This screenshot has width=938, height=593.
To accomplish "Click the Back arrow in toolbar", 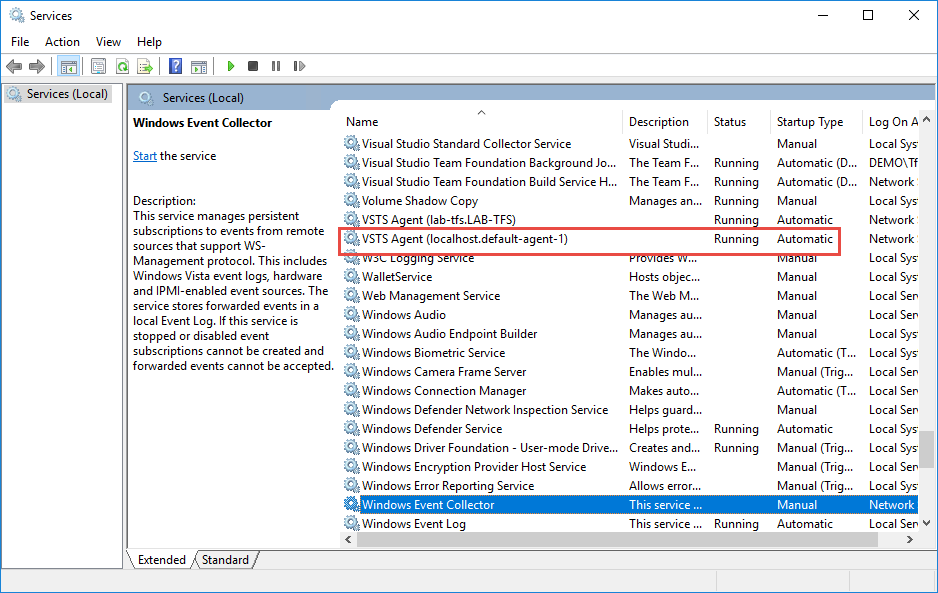I will point(14,67).
